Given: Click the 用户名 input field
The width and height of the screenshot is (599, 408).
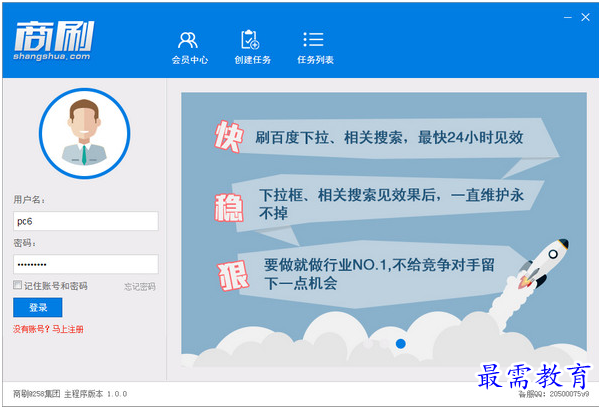Looking at the screenshot, I should (86, 221).
